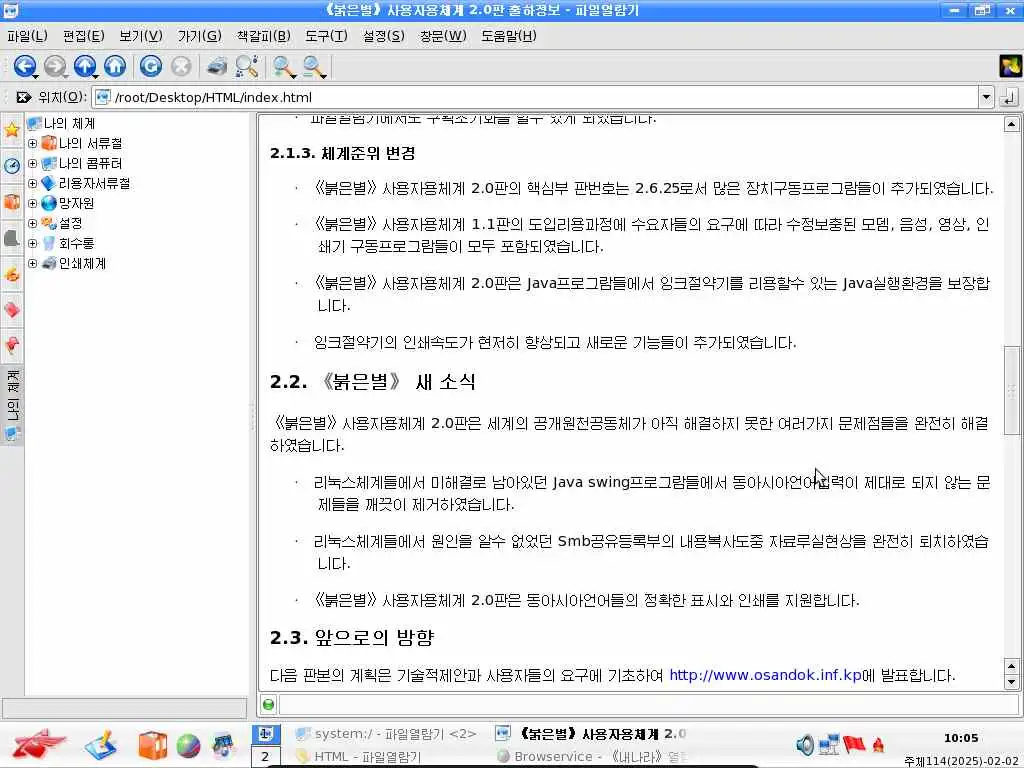This screenshot has height=768, width=1024.
Task: Expand the 리용자서류철 tree node
Action: tap(33, 184)
